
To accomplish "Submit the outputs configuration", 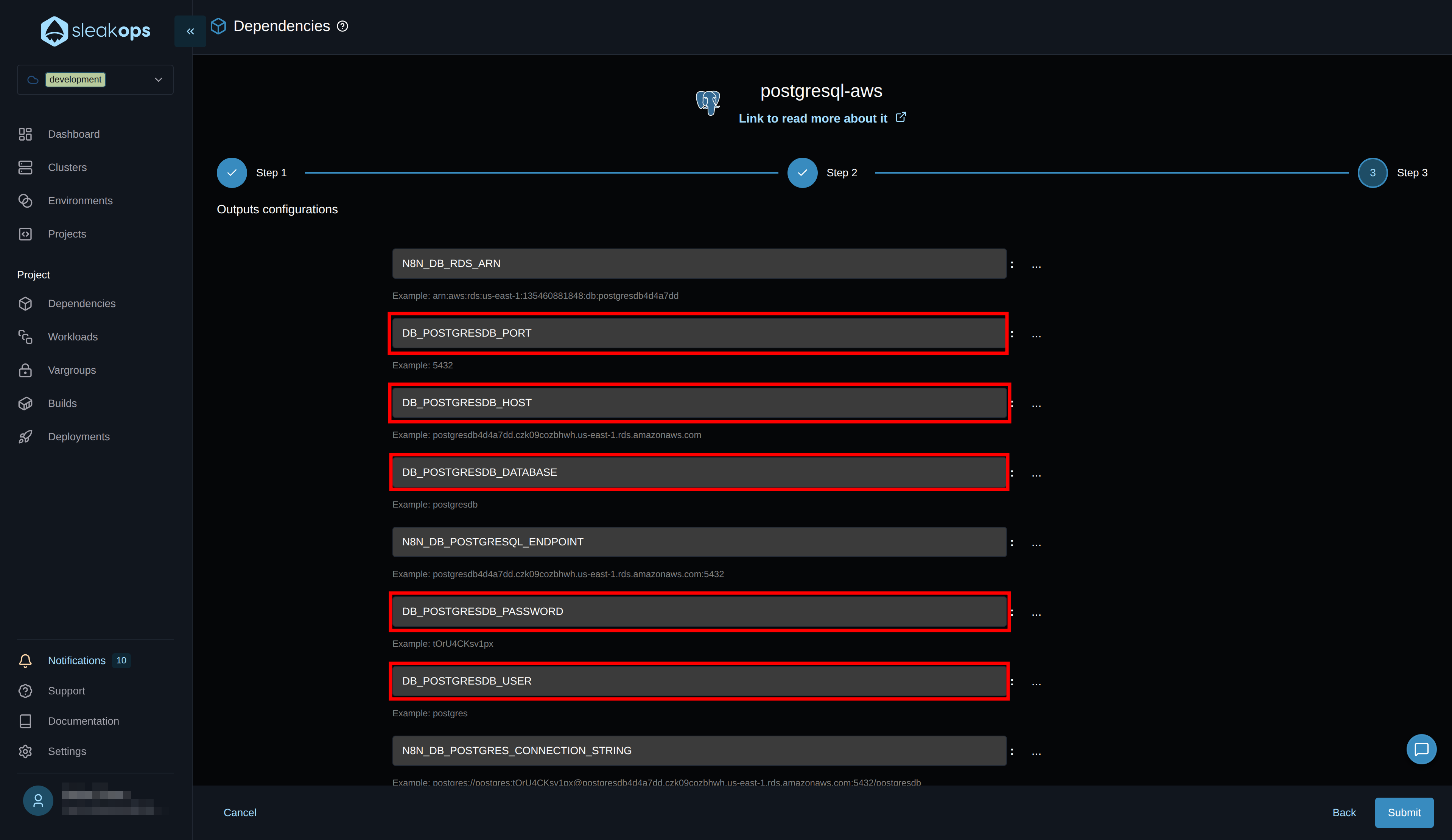I will (1404, 812).
